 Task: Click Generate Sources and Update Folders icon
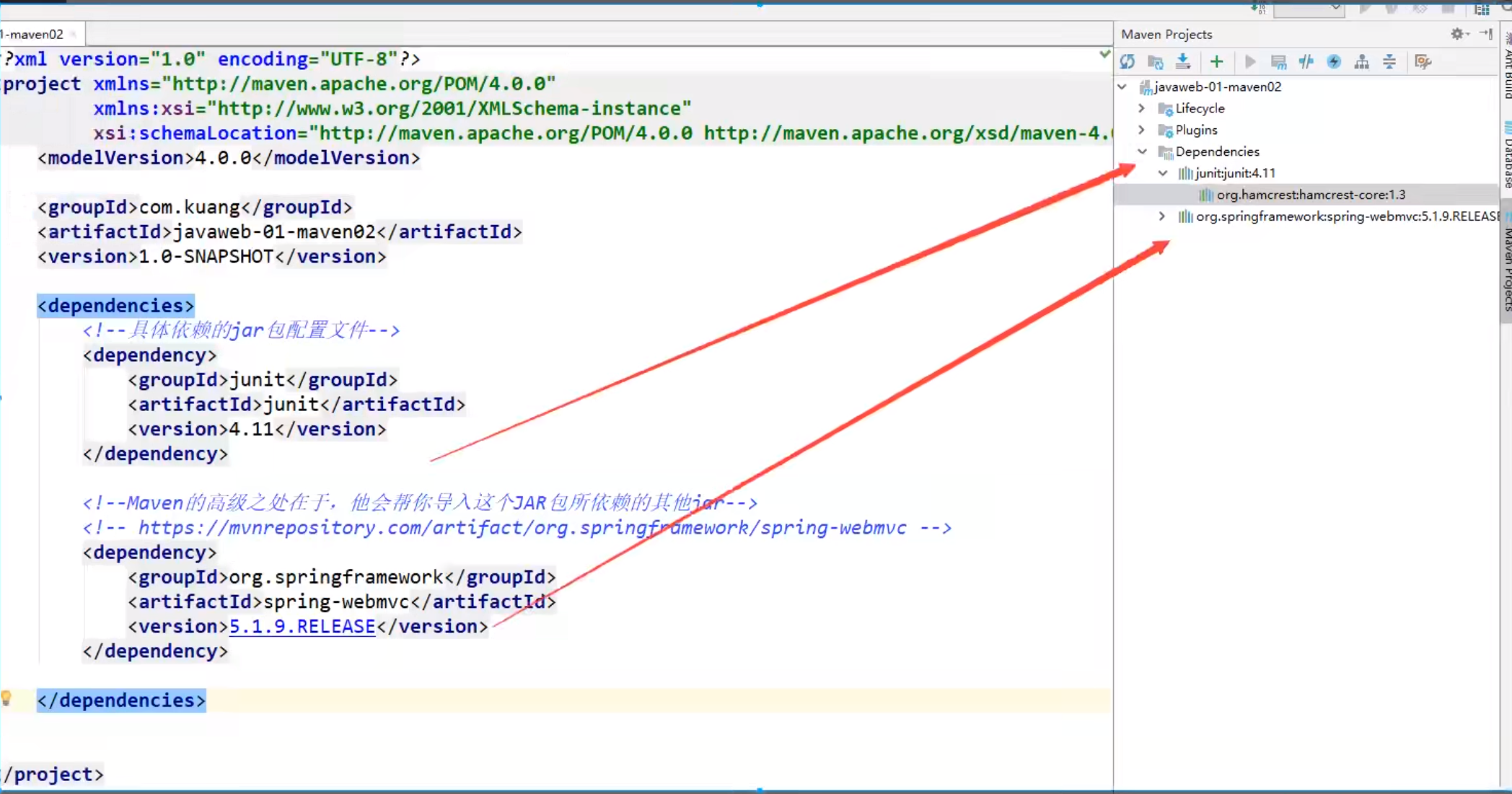(1156, 62)
